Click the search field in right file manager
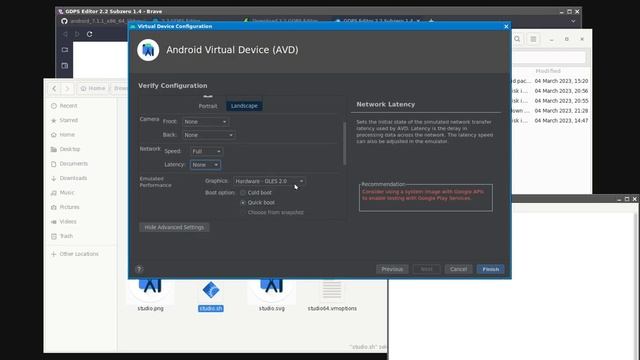This screenshot has height=360, width=640. tap(549, 57)
